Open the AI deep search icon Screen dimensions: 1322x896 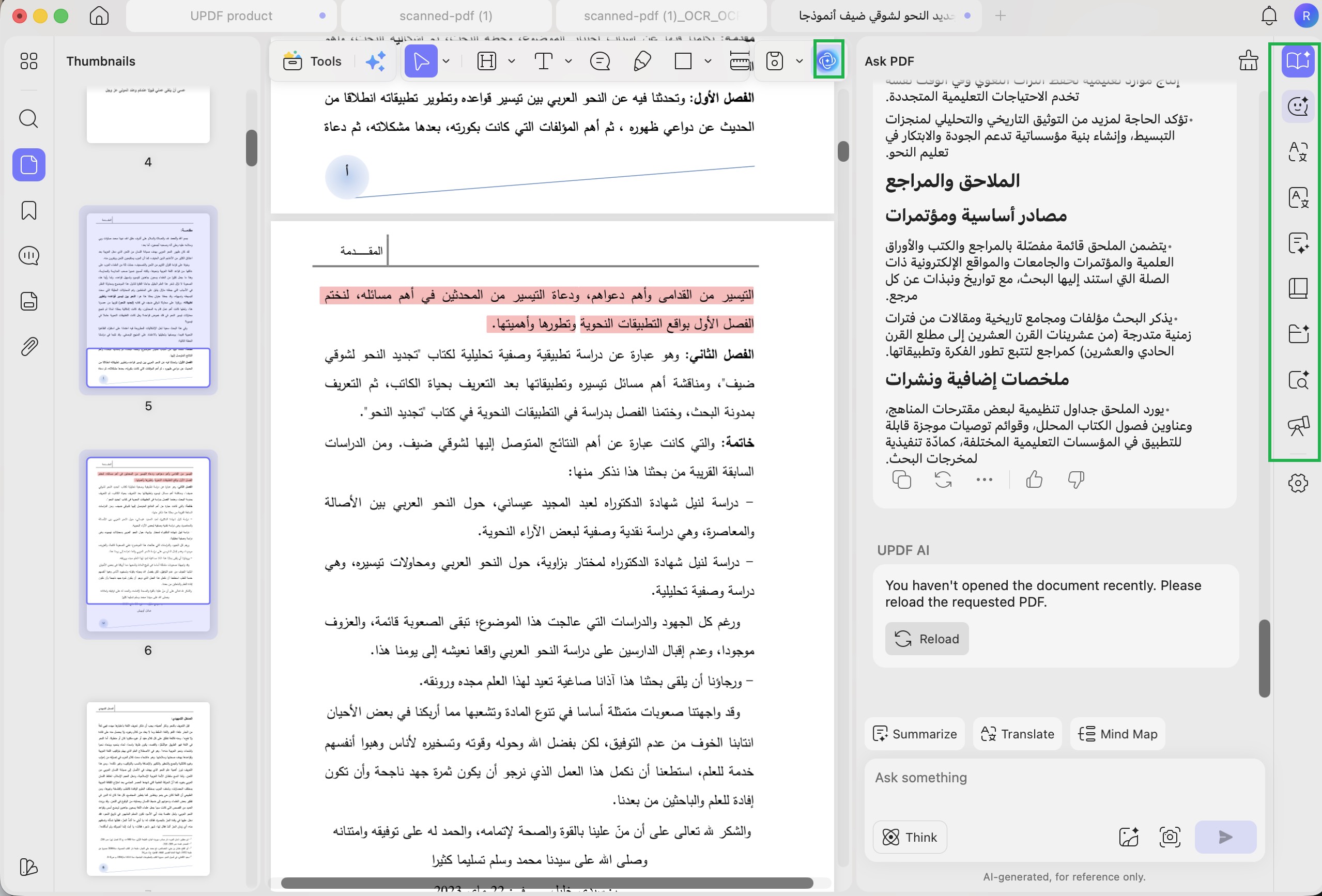click(1298, 379)
